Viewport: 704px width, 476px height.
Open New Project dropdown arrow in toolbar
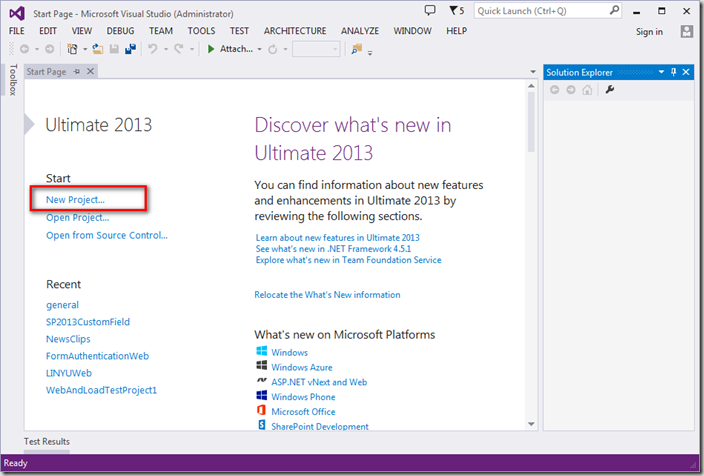click(x=84, y=49)
